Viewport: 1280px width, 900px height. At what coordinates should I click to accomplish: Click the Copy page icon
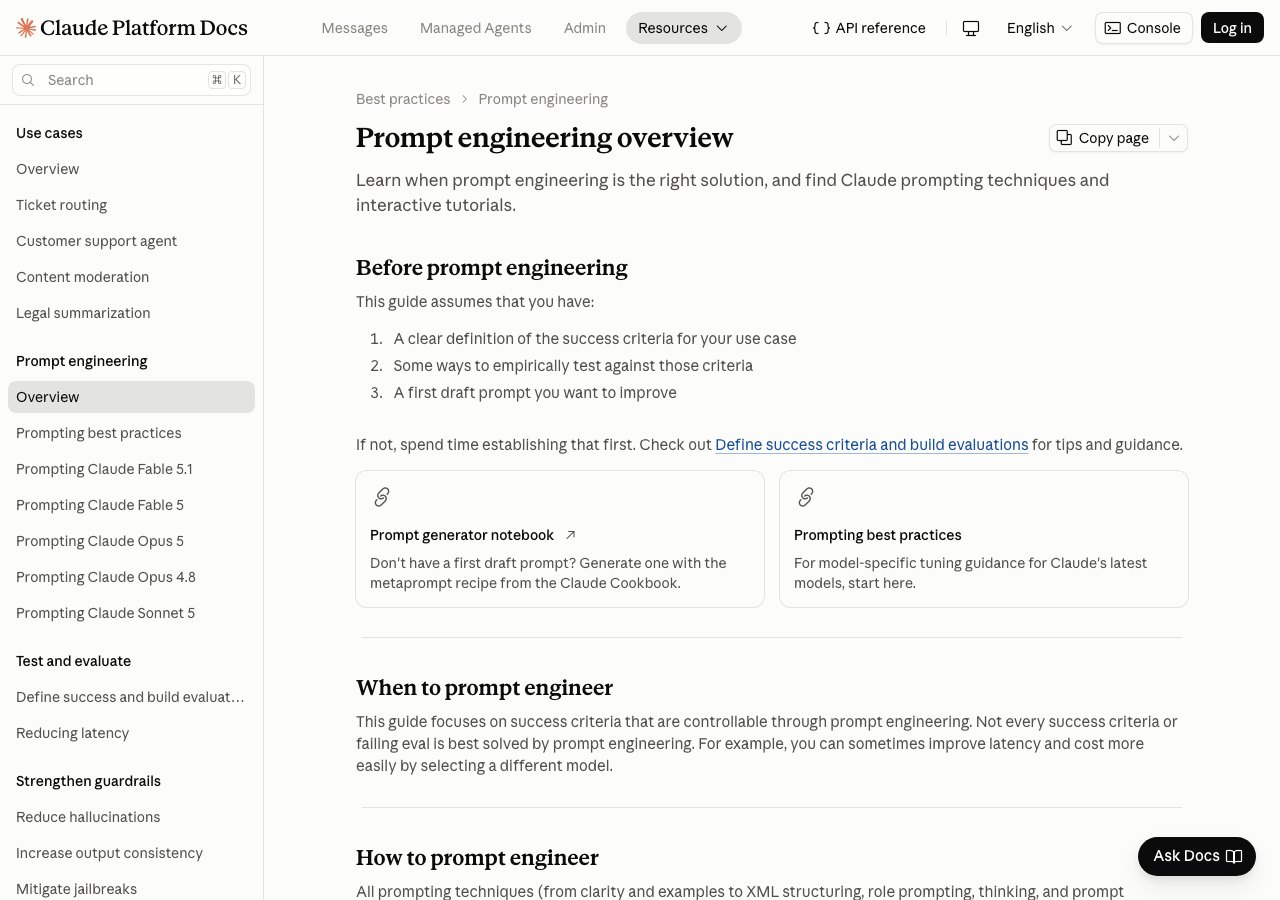1065,138
